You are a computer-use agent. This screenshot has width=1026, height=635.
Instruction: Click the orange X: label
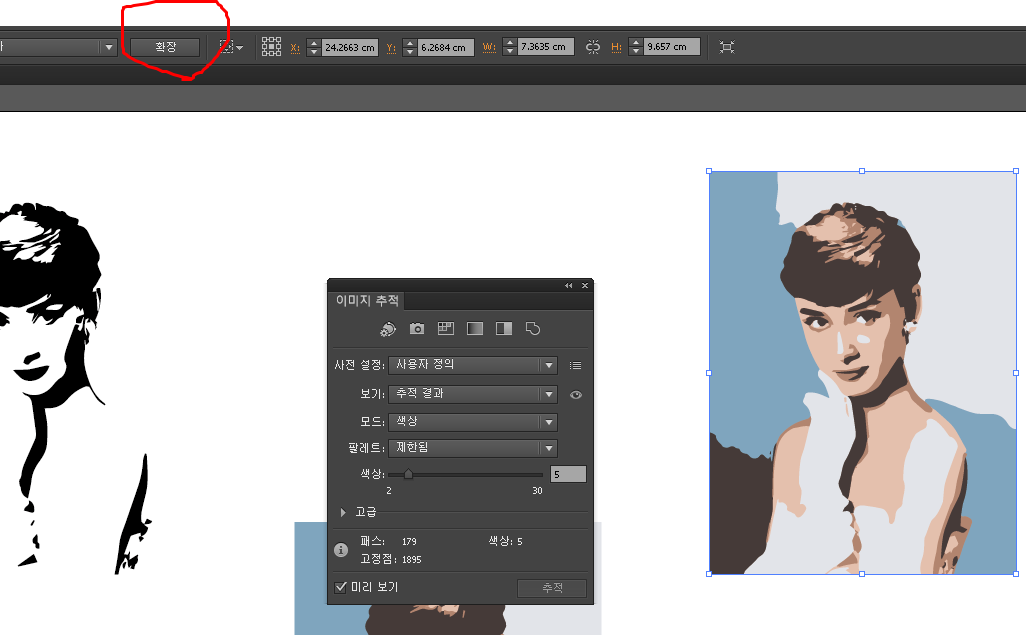295,48
